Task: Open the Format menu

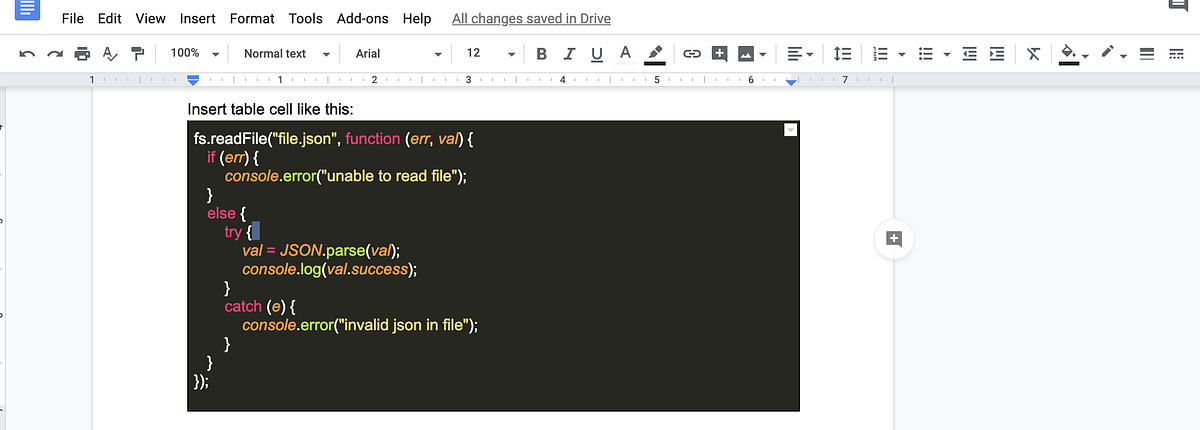Action: coord(252,18)
